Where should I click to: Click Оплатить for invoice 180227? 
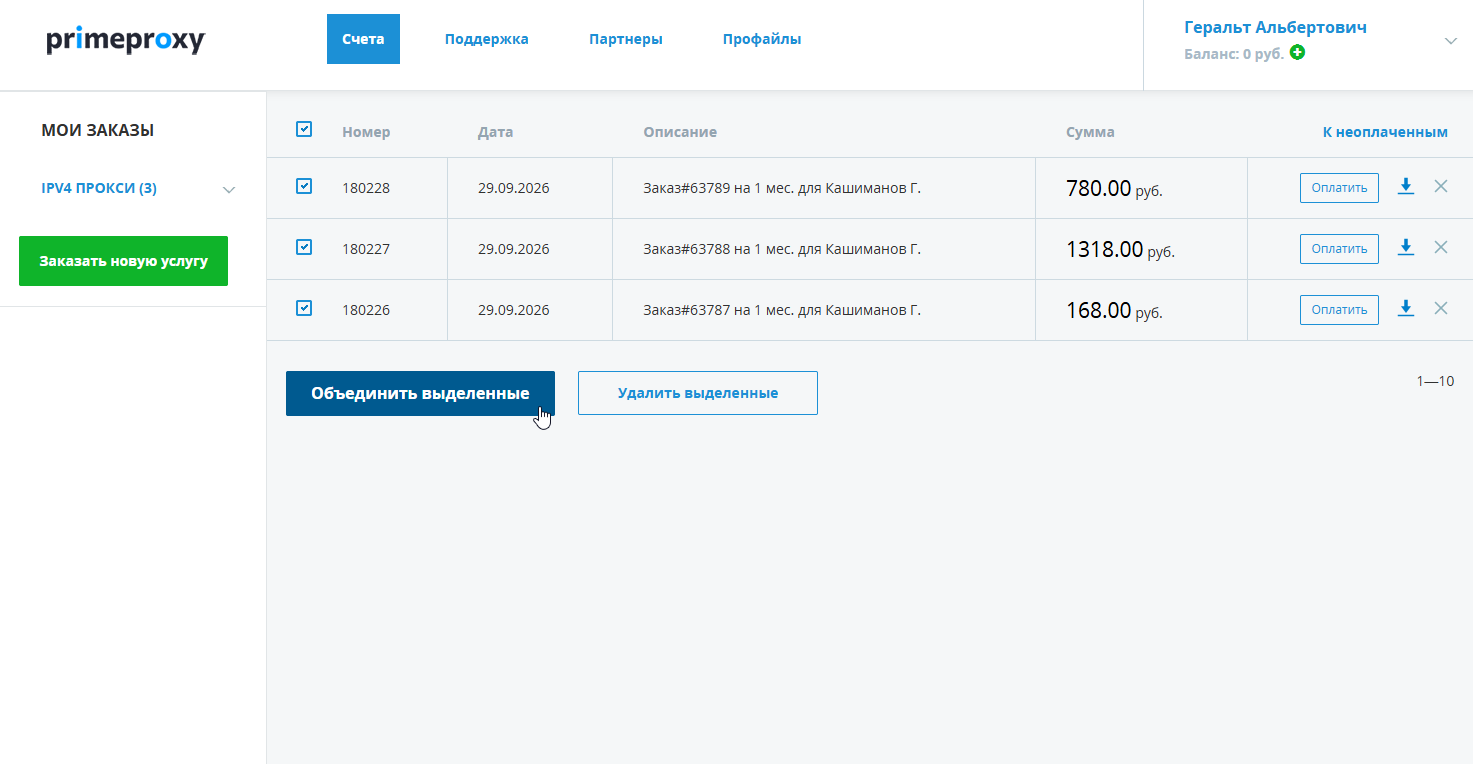(x=1339, y=249)
